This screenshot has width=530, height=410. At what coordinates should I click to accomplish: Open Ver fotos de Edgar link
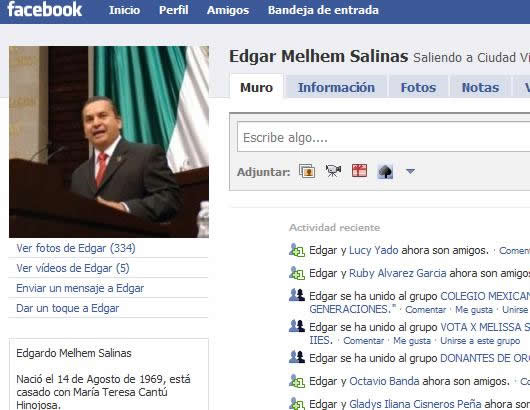76,248
